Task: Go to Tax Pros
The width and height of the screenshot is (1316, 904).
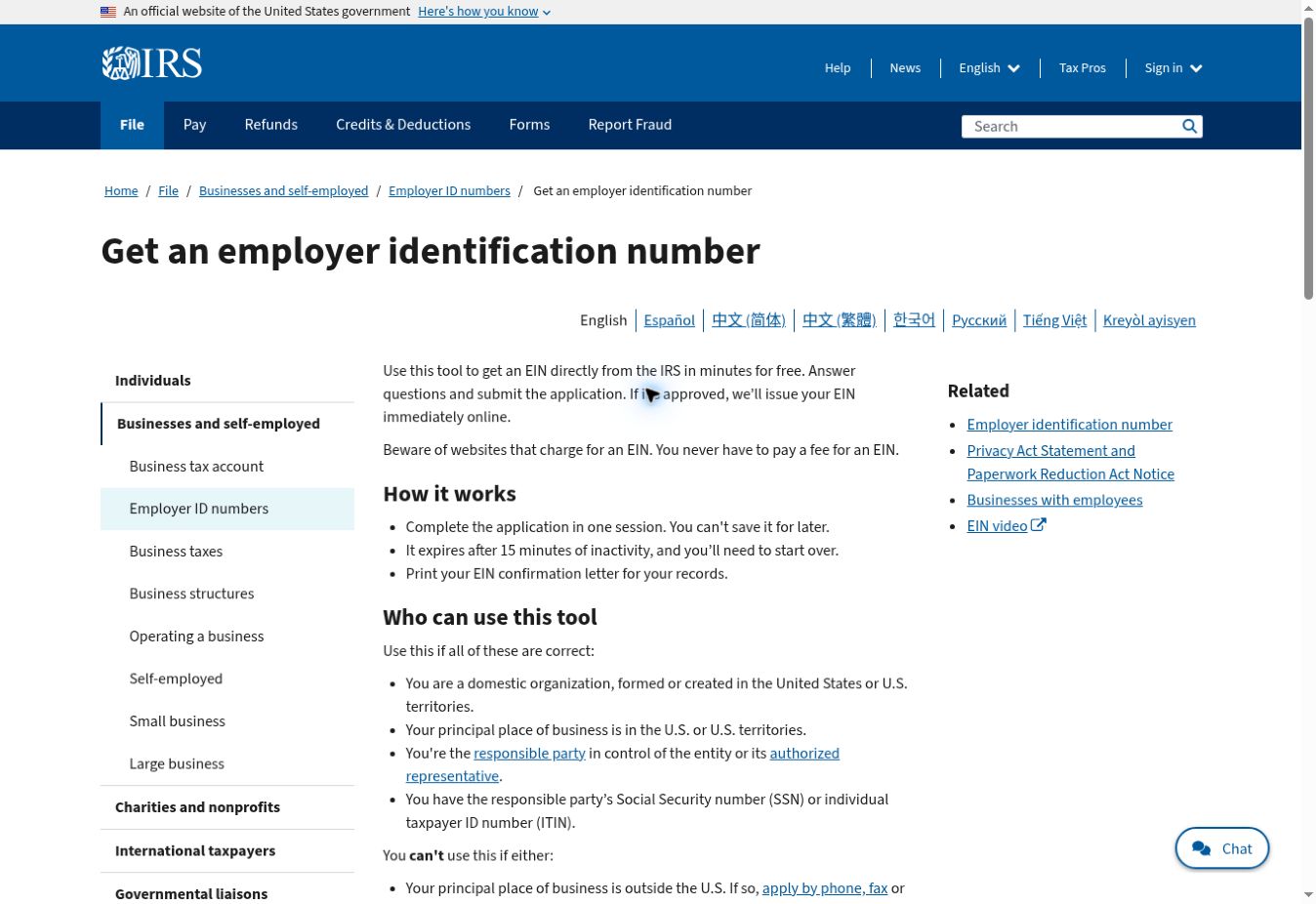Action: point(1083,68)
